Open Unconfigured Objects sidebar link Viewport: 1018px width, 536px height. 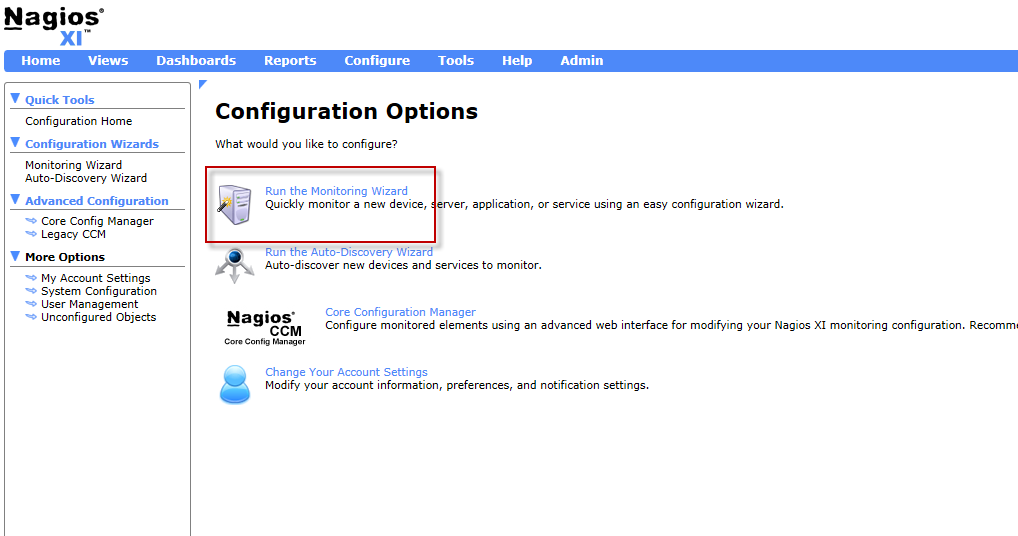[99, 317]
